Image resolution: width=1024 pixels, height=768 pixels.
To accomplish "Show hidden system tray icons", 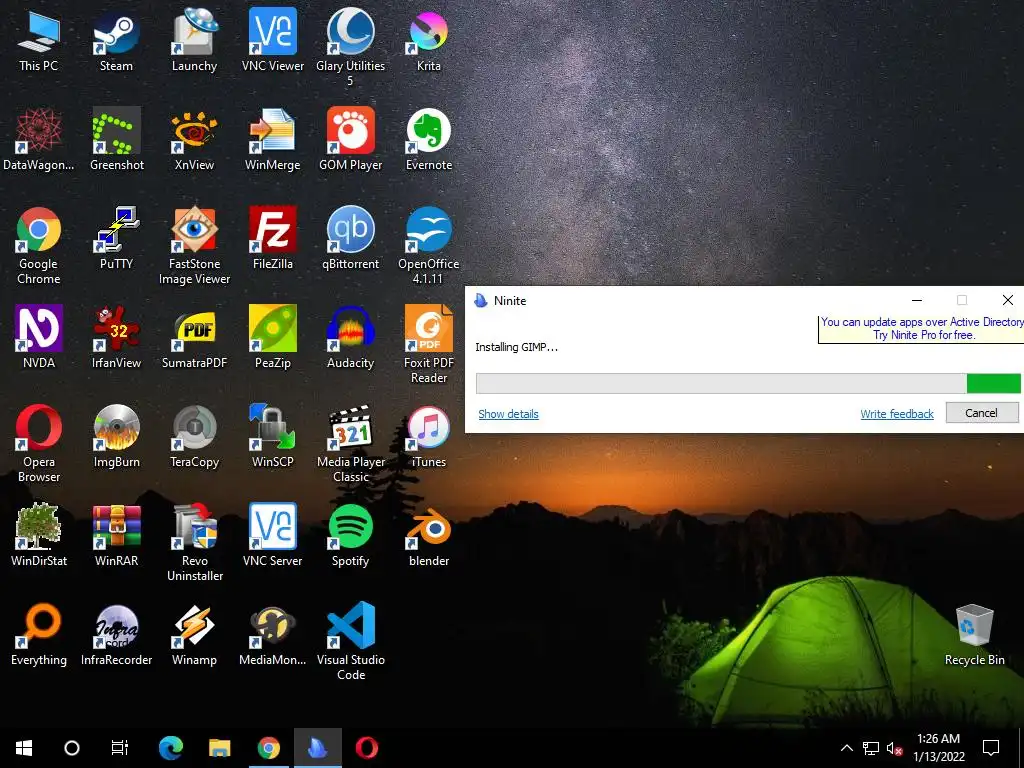I will (846, 748).
